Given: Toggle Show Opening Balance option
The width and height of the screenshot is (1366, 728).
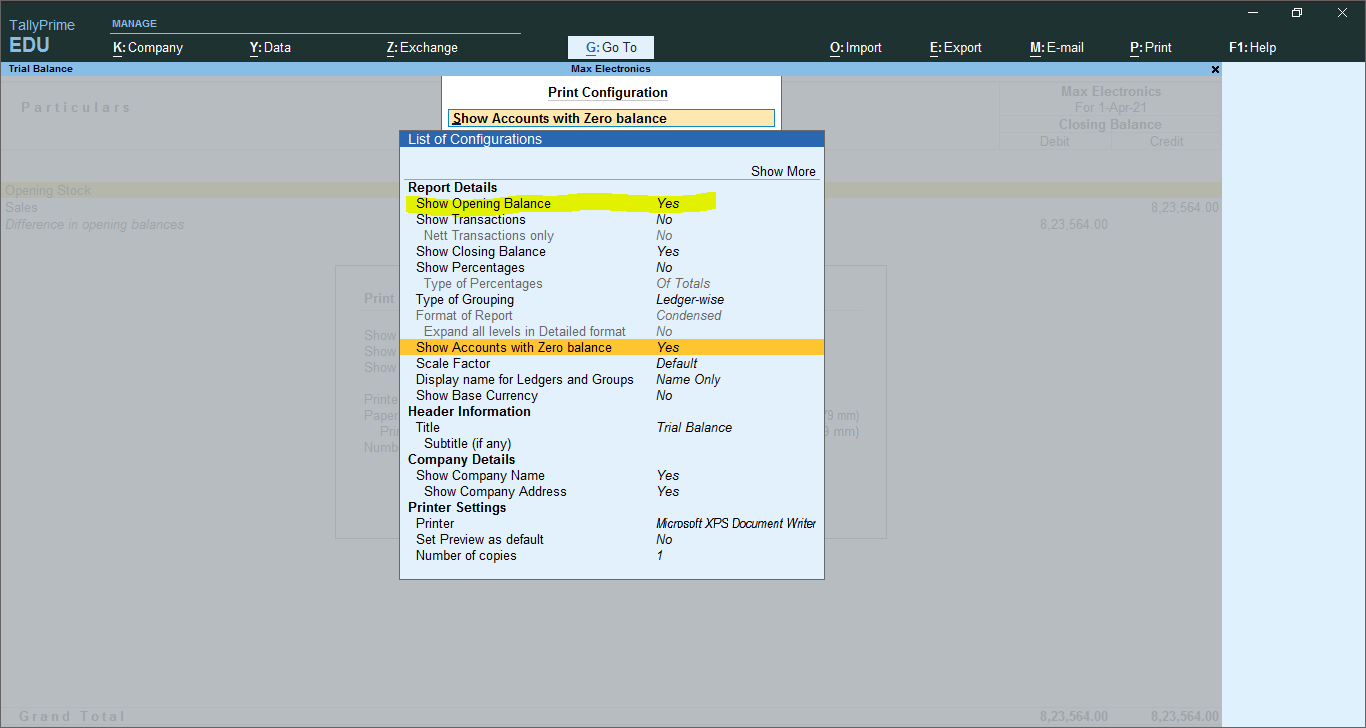Looking at the screenshot, I should (x=611, y=203).
